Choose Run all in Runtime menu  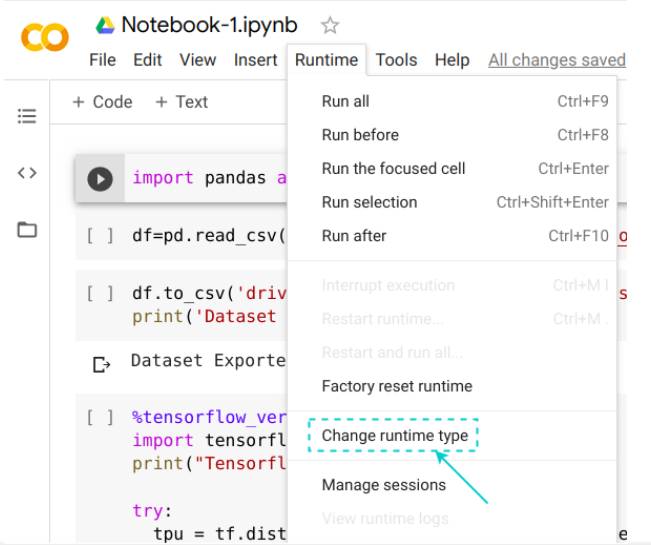tap(345, 101)
